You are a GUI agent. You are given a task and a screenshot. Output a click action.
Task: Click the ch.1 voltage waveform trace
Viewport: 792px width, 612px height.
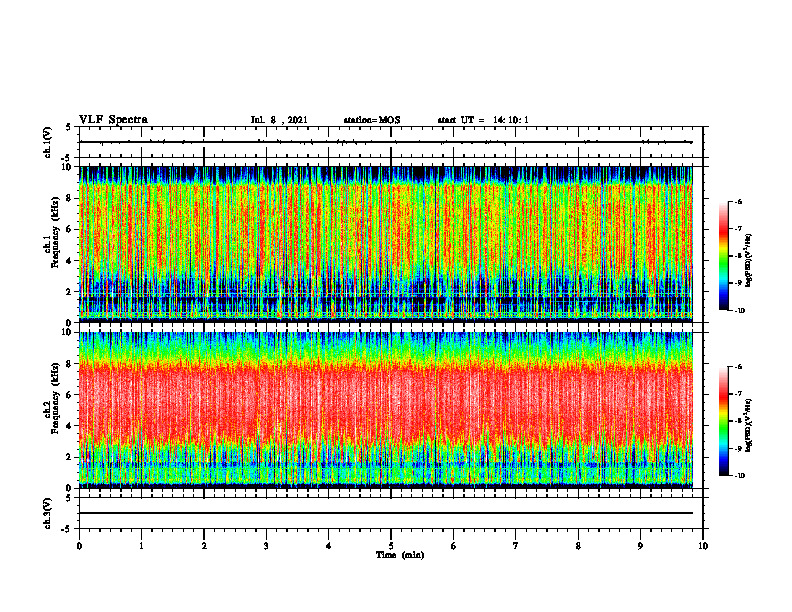385,142
